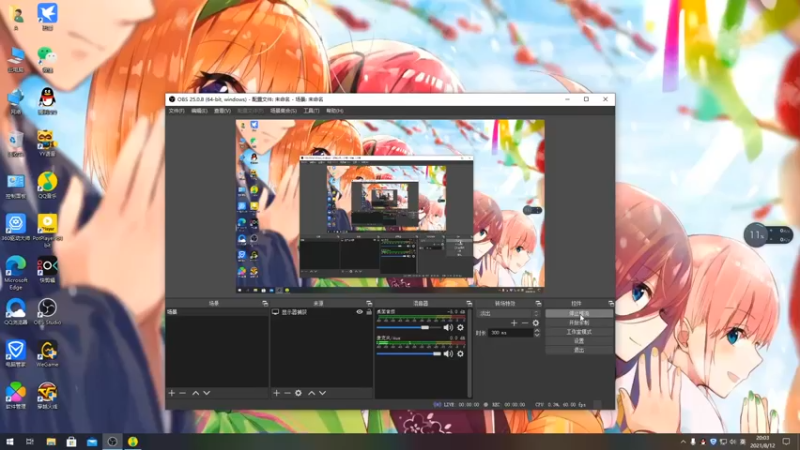Open Scene Collection menu in OBS

(x=283, y=111)
